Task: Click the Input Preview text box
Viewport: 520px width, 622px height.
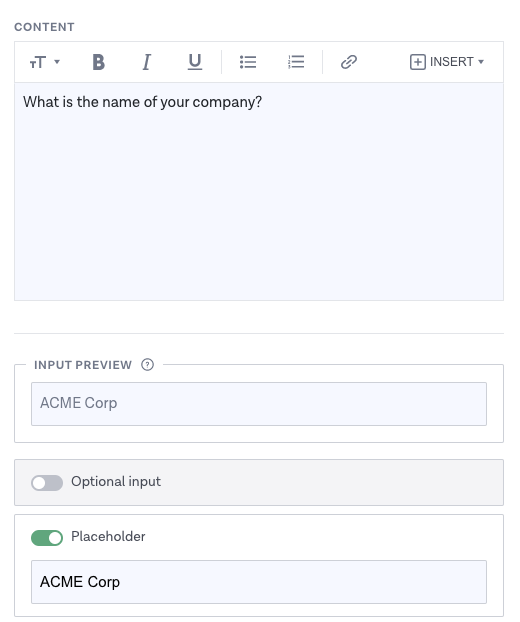Action: coord(259,404)
